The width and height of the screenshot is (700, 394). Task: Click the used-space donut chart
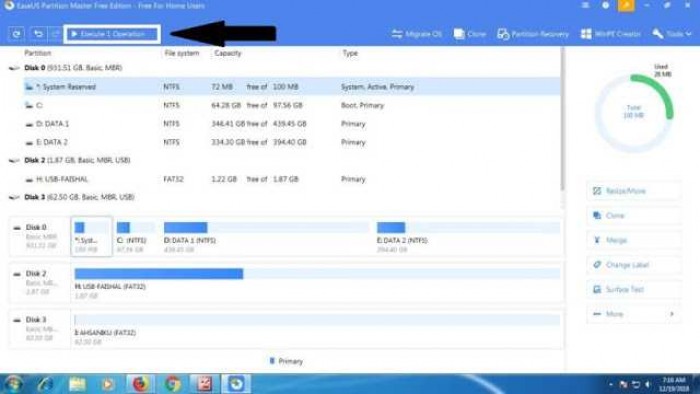pos(633,113)
